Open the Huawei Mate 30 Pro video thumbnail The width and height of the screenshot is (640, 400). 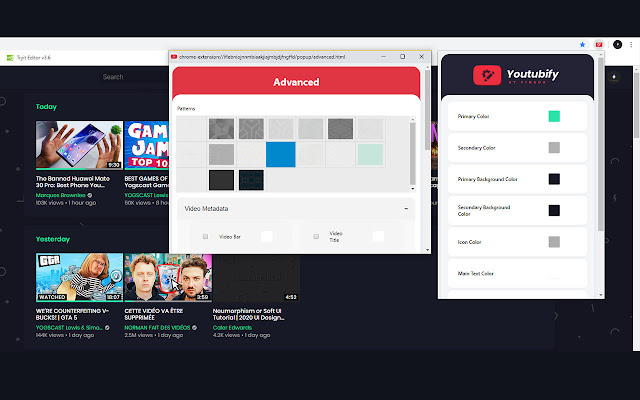(79, 145)
